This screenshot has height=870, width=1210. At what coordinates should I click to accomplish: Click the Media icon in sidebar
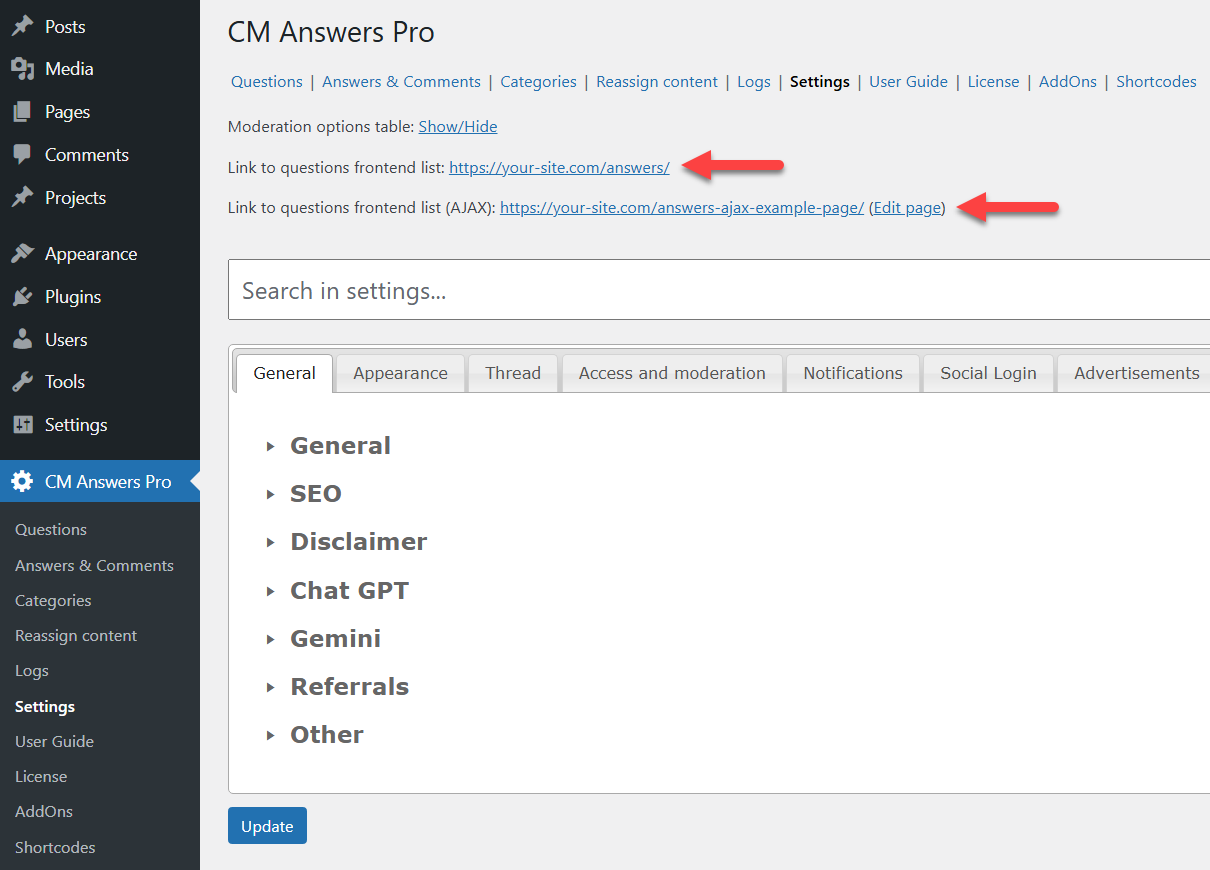point(22,69)
